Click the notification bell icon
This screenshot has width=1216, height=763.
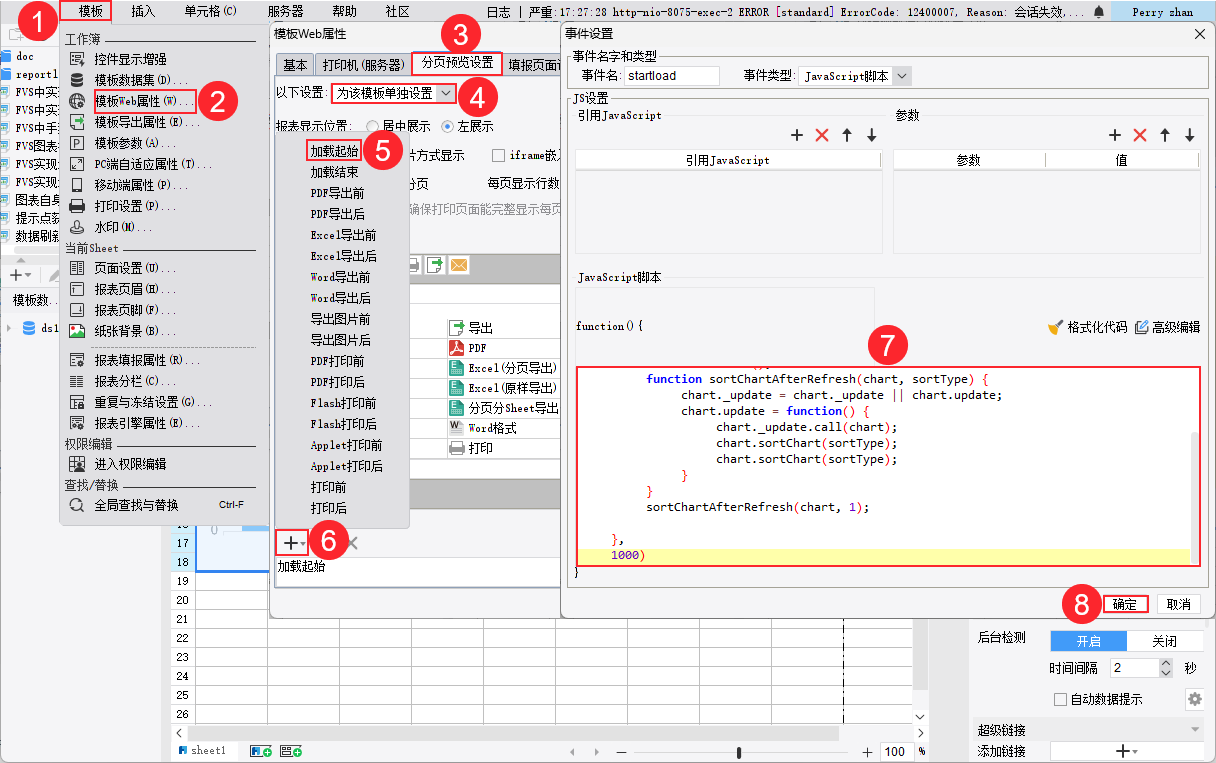[x=1099, y=12]
